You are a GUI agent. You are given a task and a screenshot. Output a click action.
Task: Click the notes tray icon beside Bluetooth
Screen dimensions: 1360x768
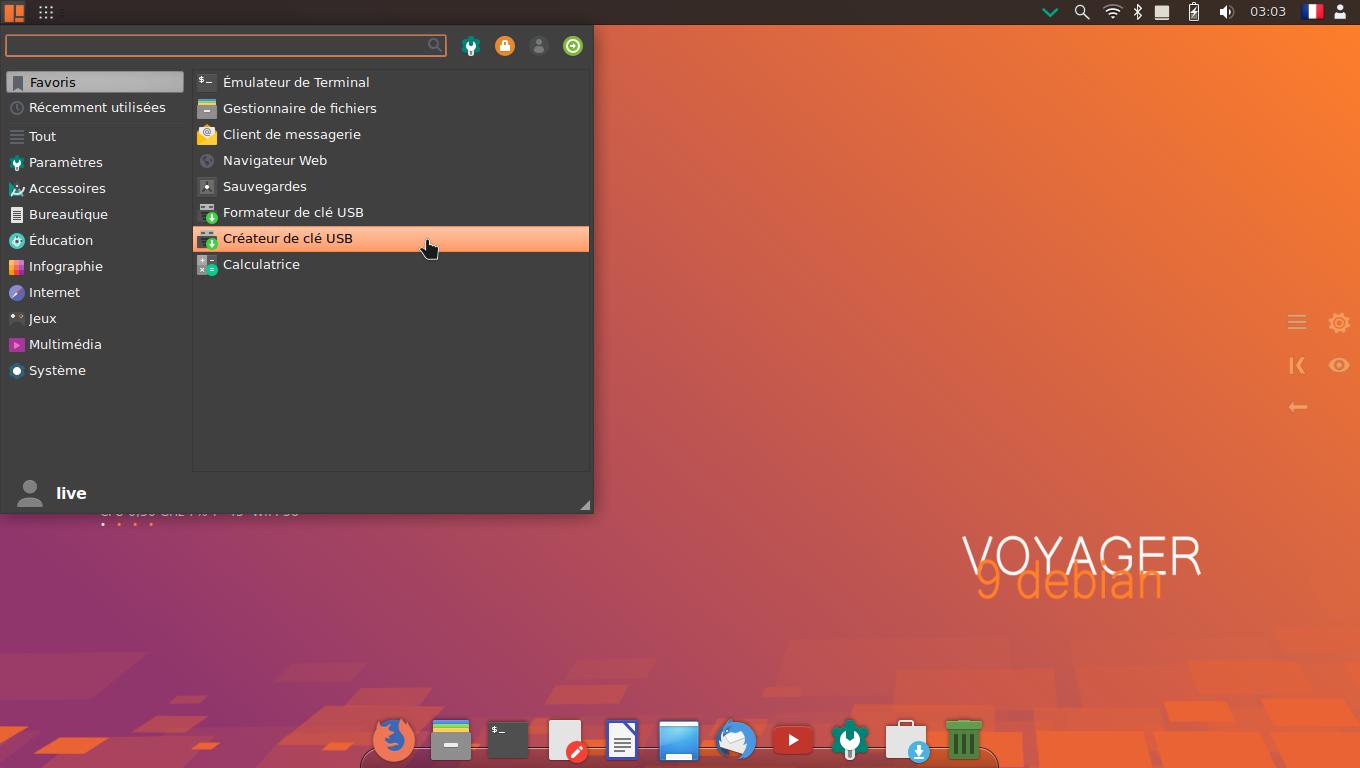coord(1162,12)
